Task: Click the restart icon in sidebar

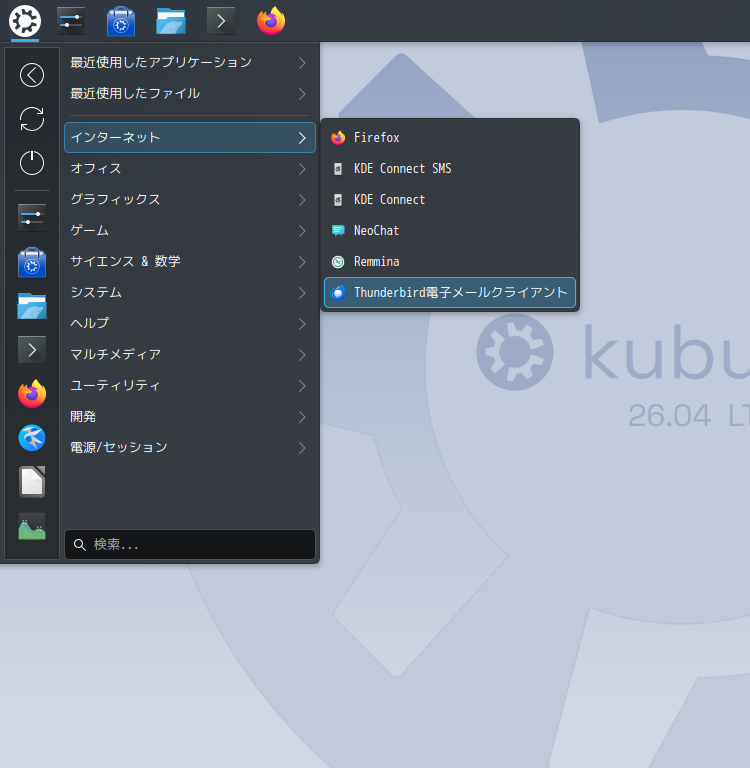Action: click(32, 119)
